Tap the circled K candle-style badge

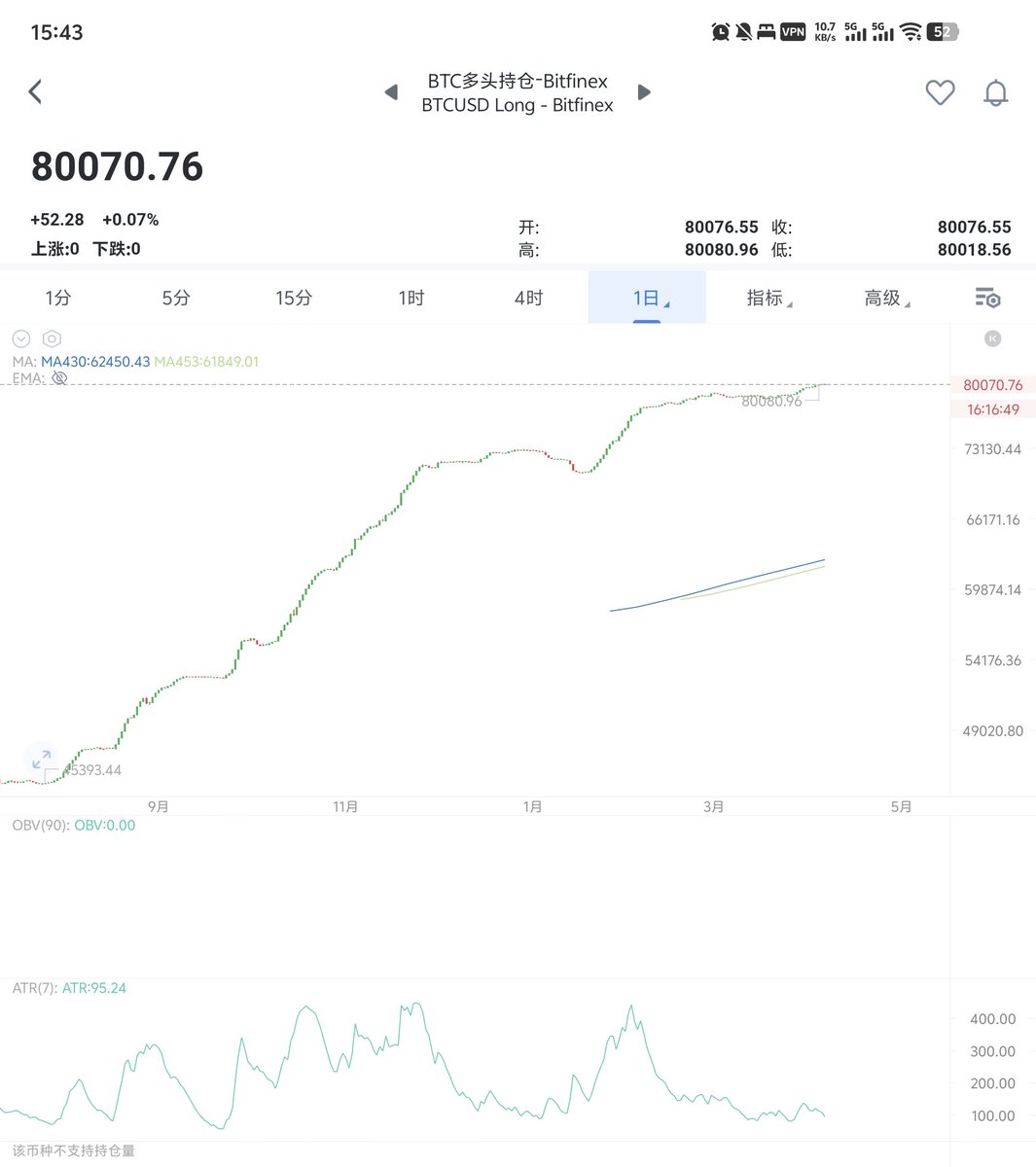tap(992, 338)
